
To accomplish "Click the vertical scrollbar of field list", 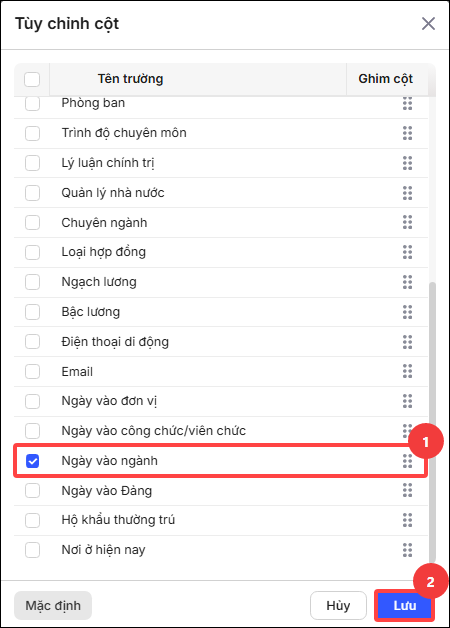I will tap(432, 423).
